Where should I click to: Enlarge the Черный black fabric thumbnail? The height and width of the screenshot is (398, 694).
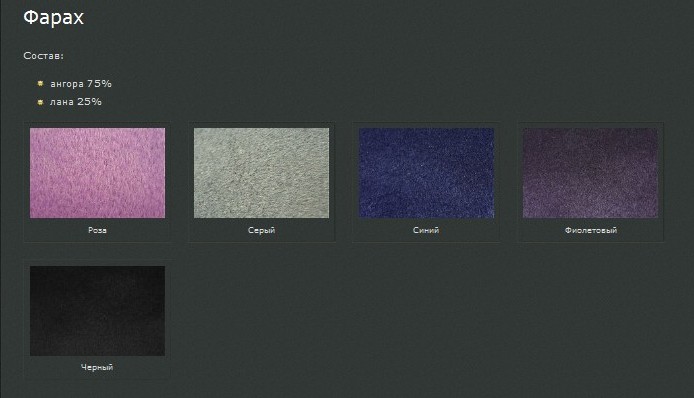point(97,311)
